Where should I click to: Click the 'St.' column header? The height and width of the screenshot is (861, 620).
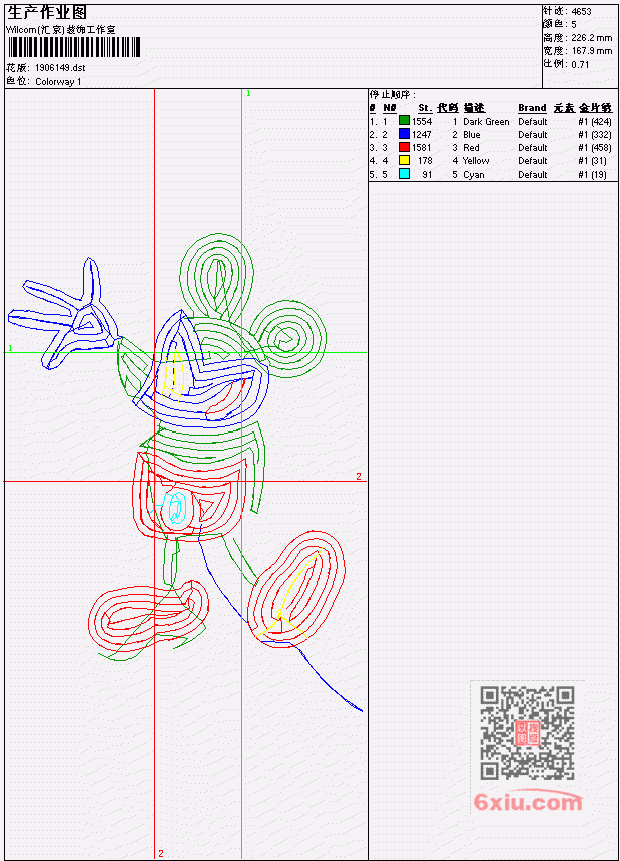pos(424,108)
